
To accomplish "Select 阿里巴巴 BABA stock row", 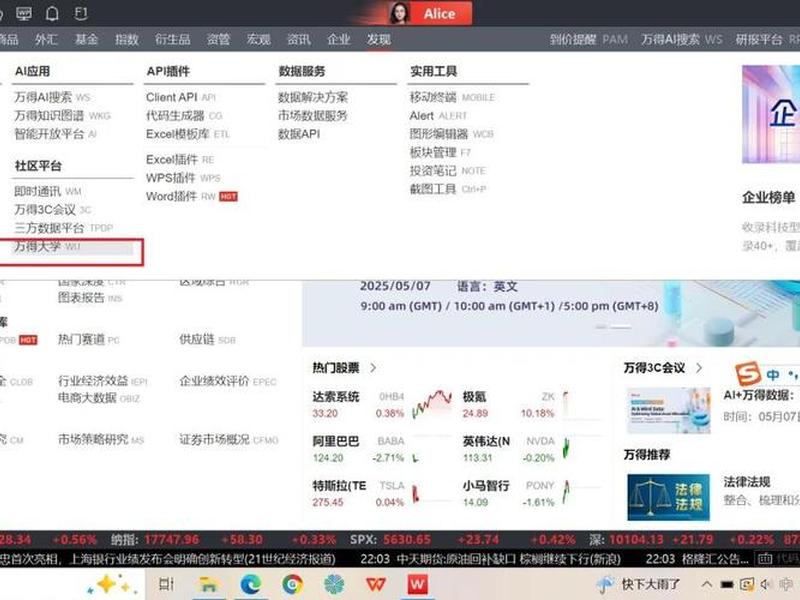I will point(381,449).
